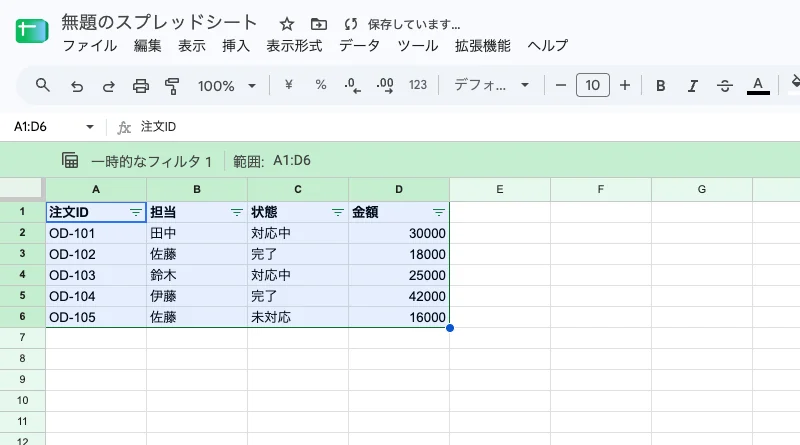This screenshot has width=800, height=445.
Task: Click cell containing OD-101
Action: pos(96,233)
